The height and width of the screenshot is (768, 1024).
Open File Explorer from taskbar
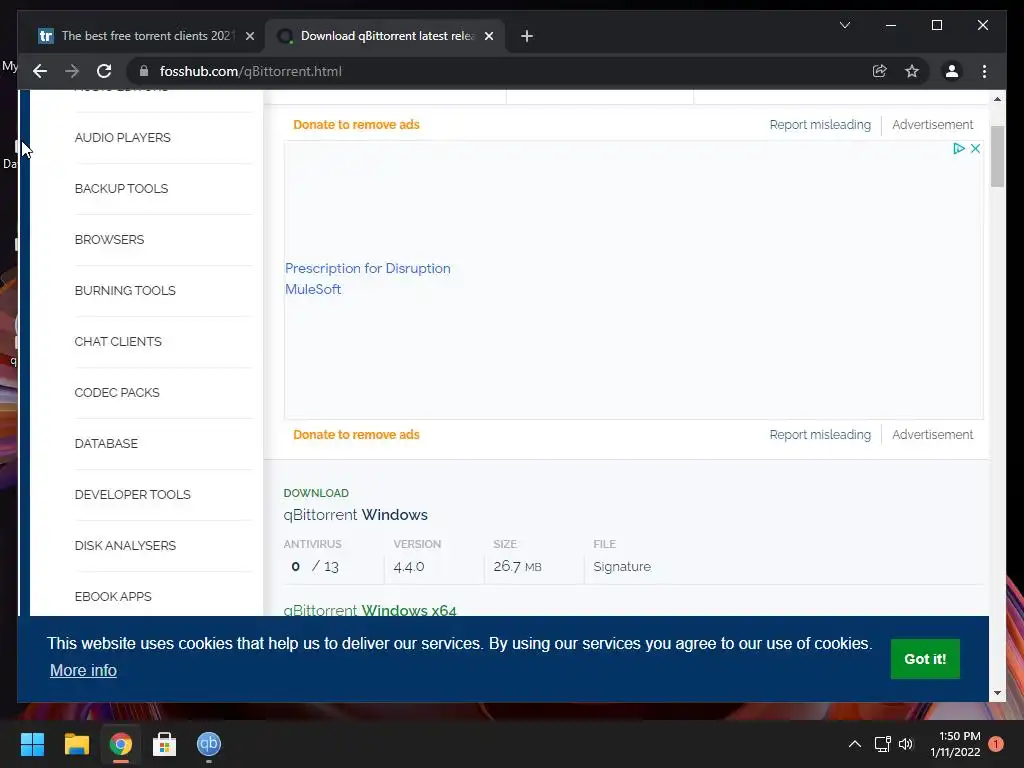(x=76, y=744)
